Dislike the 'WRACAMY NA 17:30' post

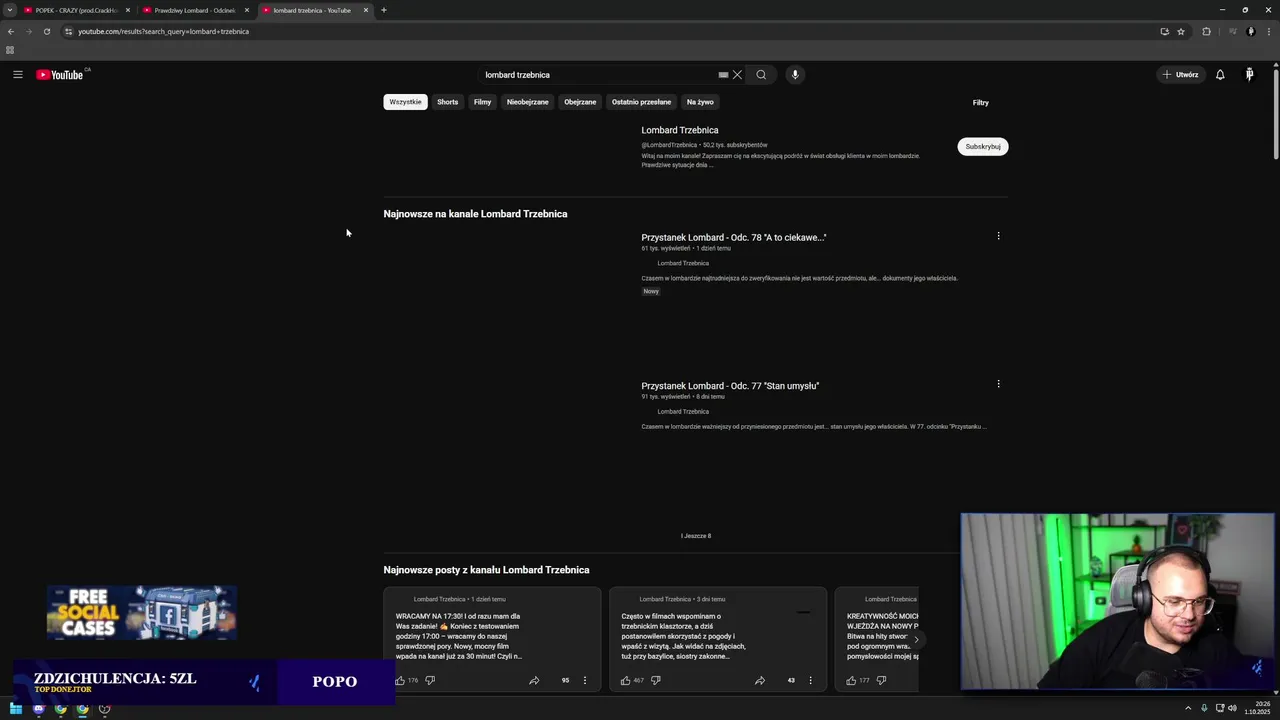point(430,680)
